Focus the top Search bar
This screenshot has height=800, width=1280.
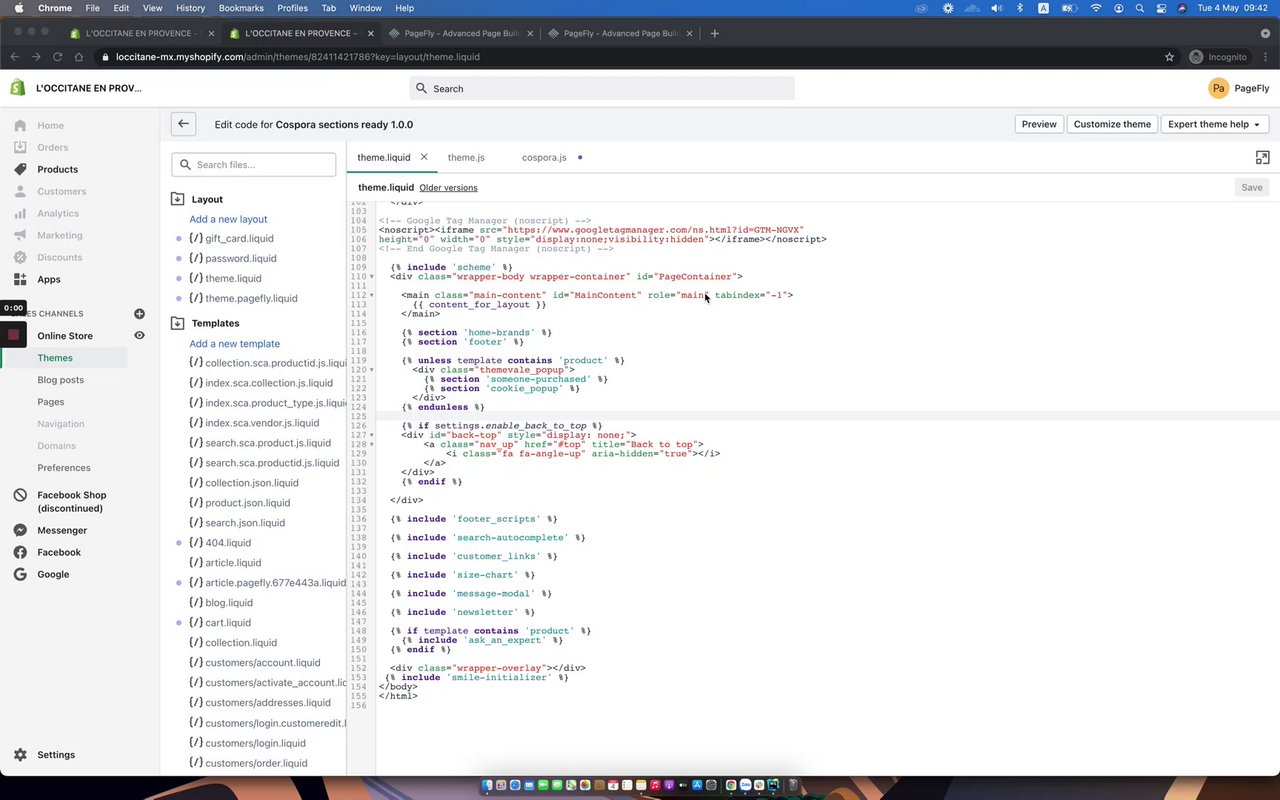point(602,88)
